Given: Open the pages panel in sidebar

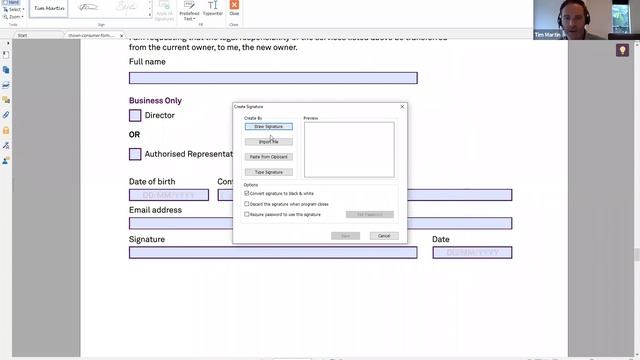Looking at the screenshot, I should [6, 70].
